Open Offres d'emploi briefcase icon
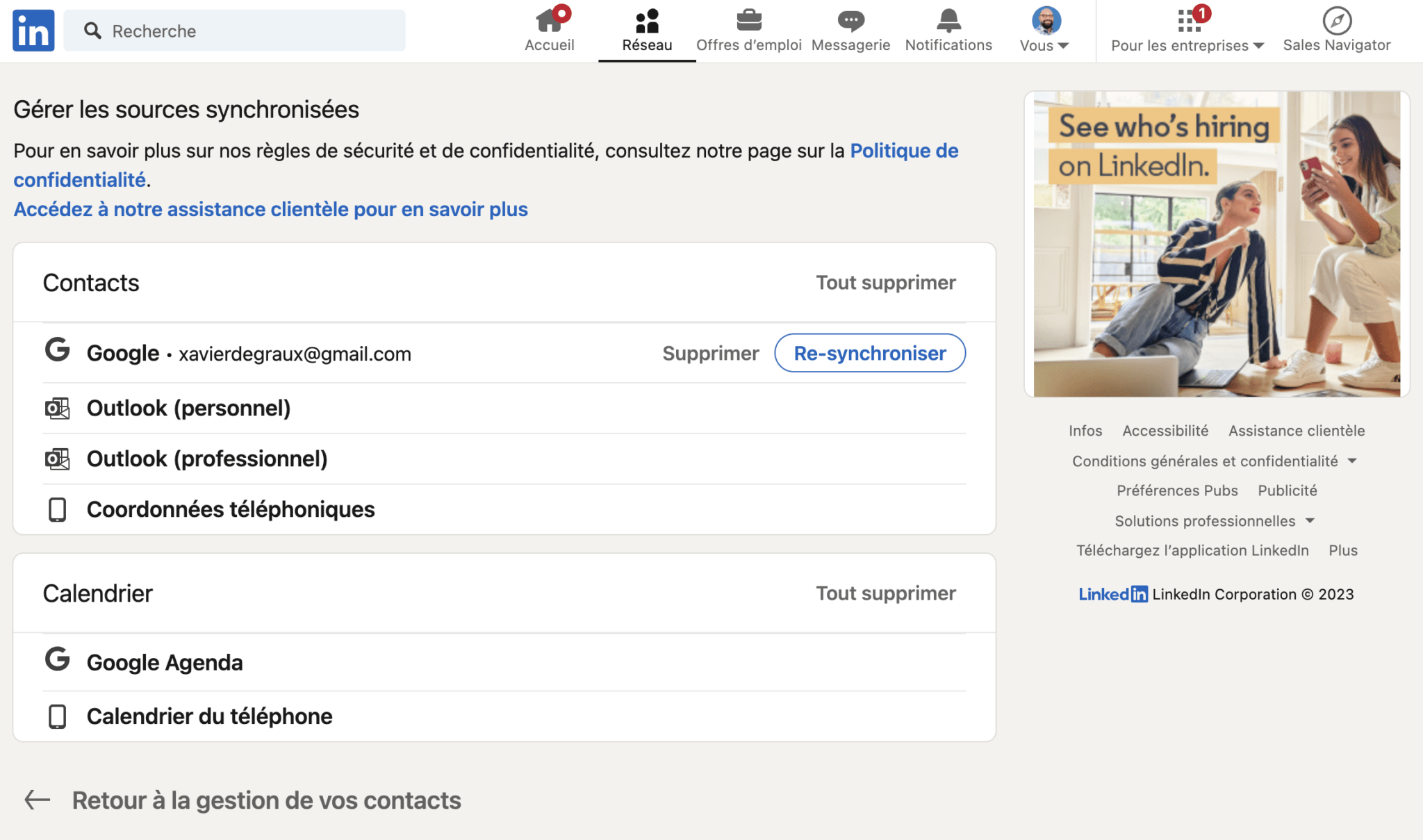 click(x=749, y=21)
